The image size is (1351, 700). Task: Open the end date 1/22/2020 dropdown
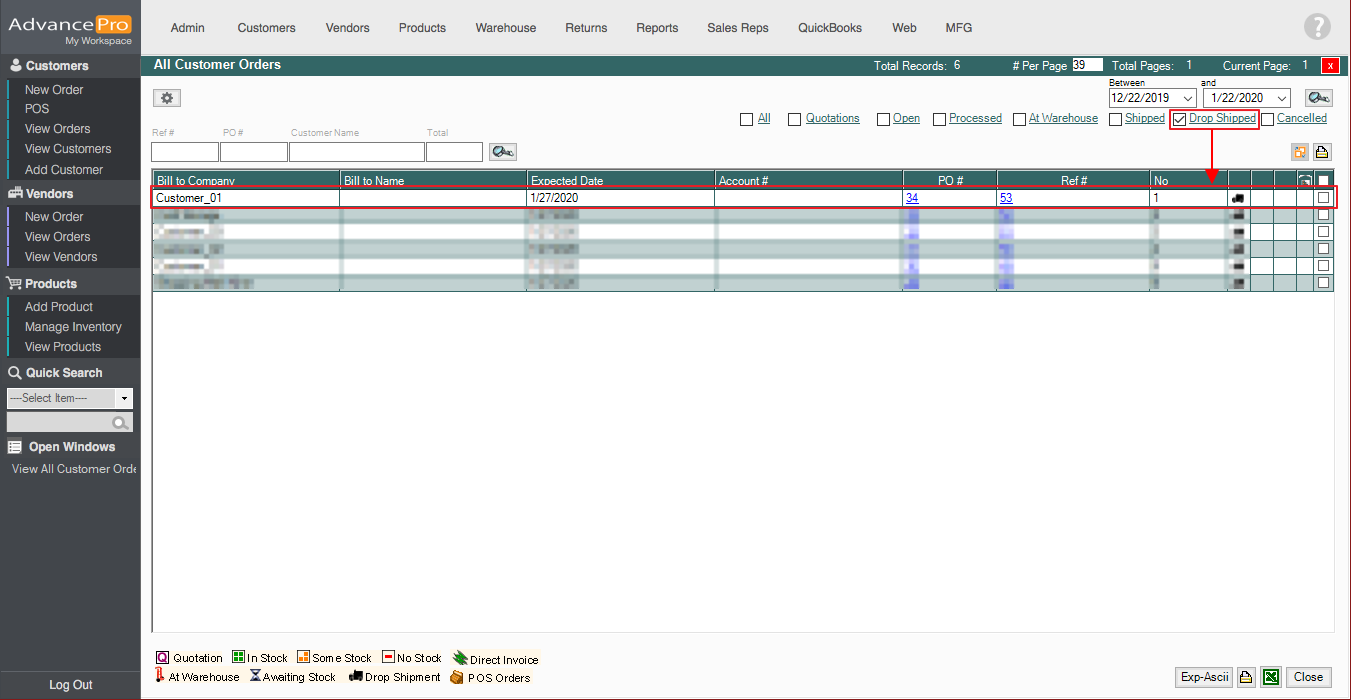(x=1280, y=98)
